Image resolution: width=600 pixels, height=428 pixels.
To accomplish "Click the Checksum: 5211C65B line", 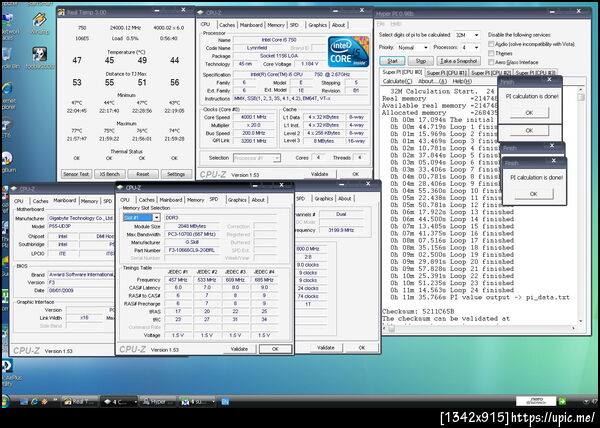I will (418, 311).
